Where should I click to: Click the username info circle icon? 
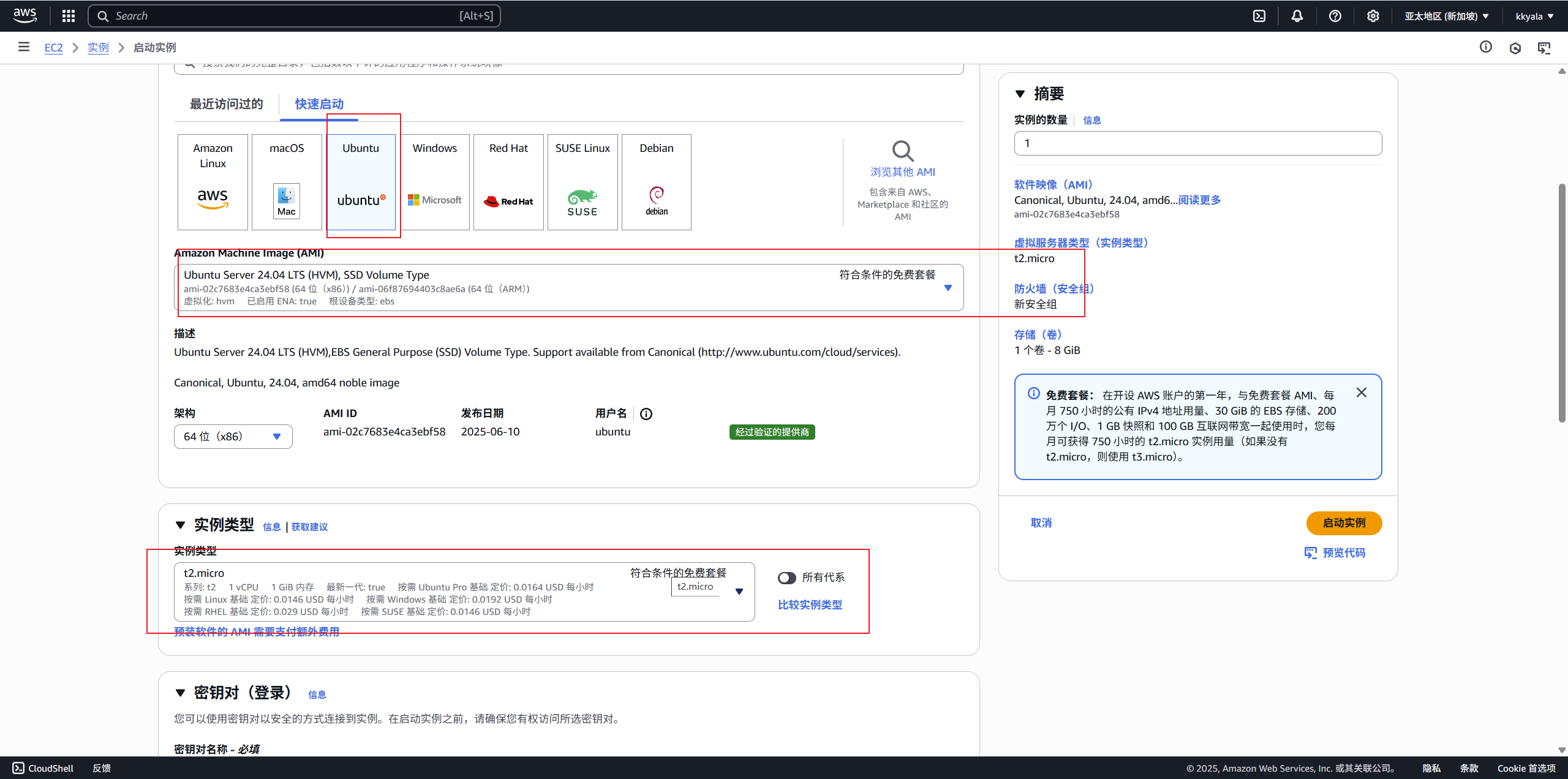646,414
